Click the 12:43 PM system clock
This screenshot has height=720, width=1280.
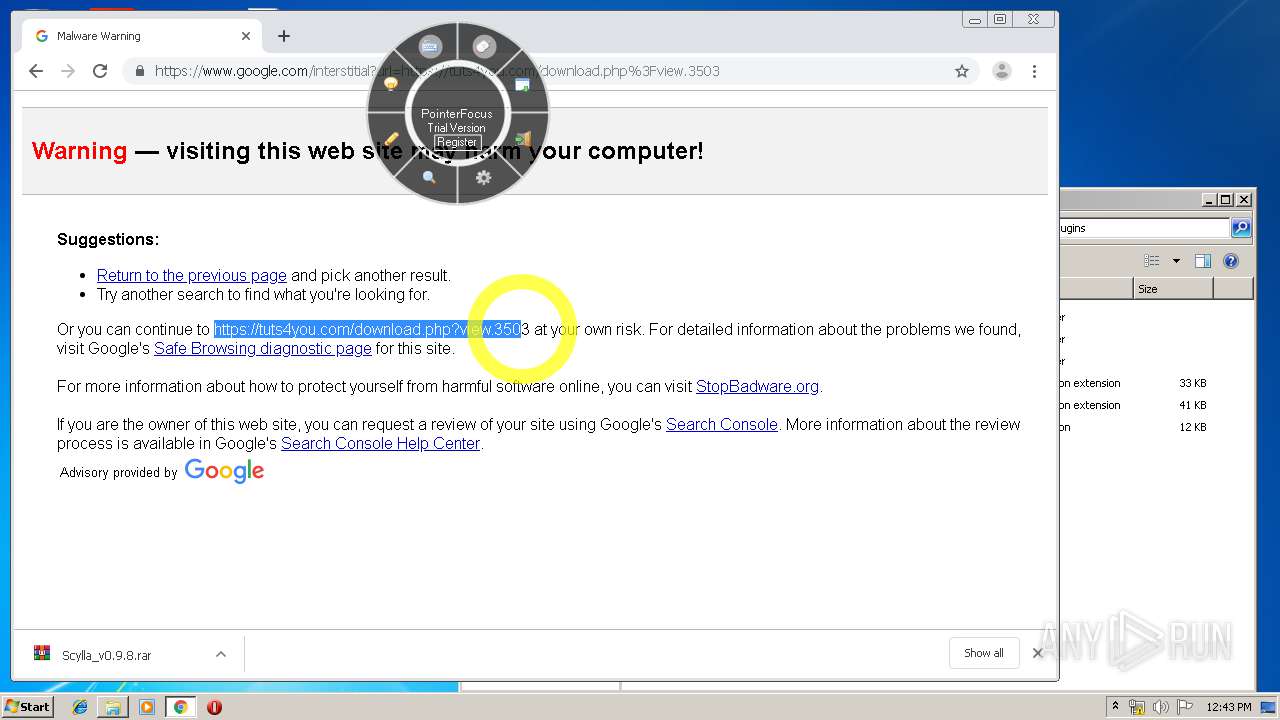1229,707
